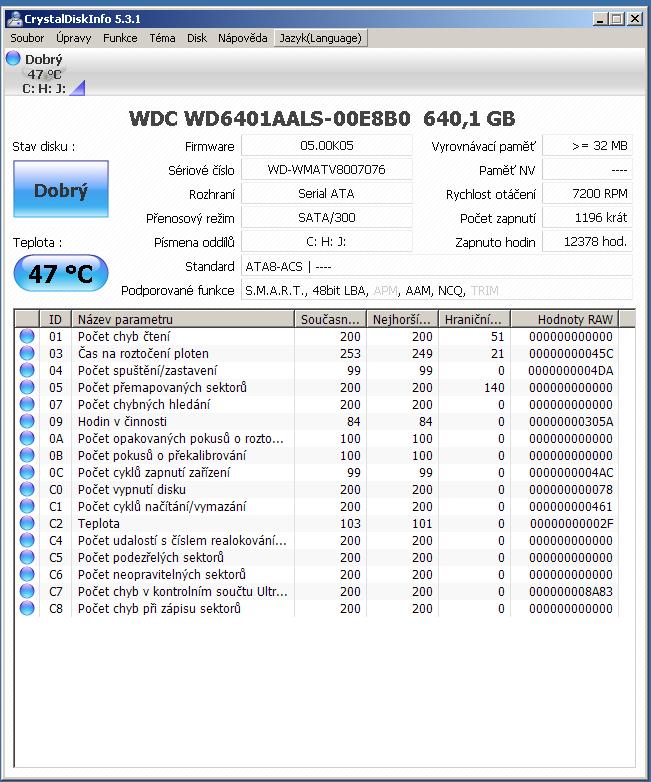This screenshot has height=782, width=651.
Task: Click the status orb for the Teplota row
Action: [x=27, y=523]
